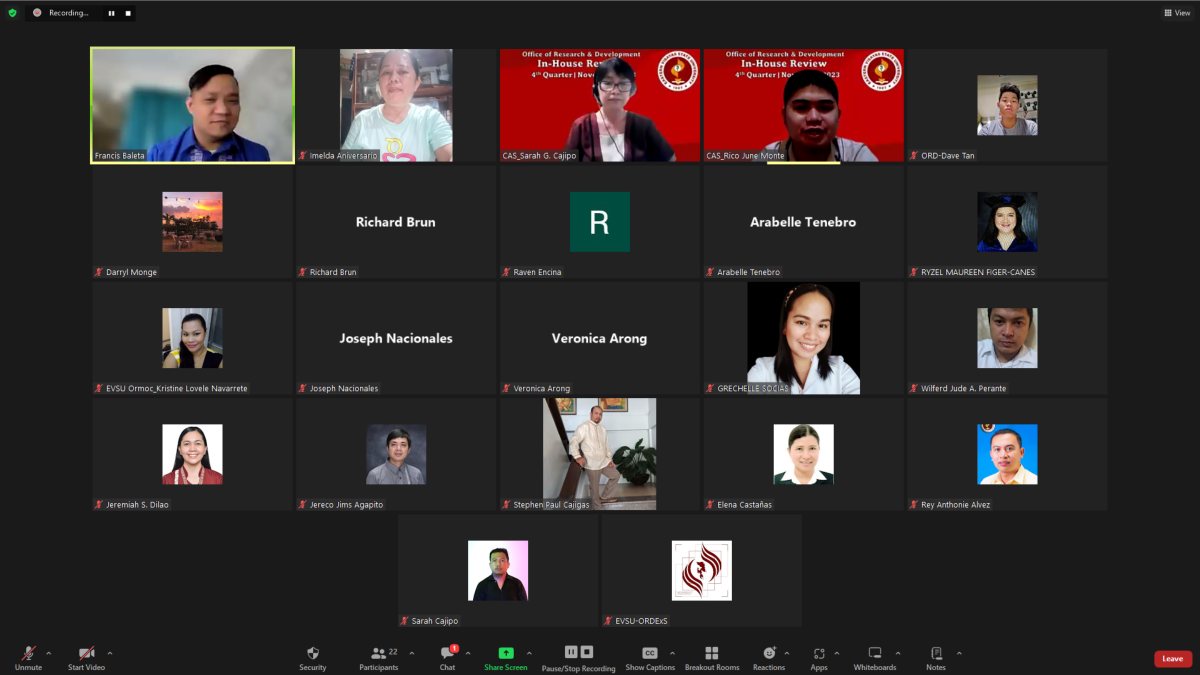Expand audio options arrow beside Unmute
The height and width of the screenshot is (675, 1200).
pyautogui.click(x=49, y=653)
